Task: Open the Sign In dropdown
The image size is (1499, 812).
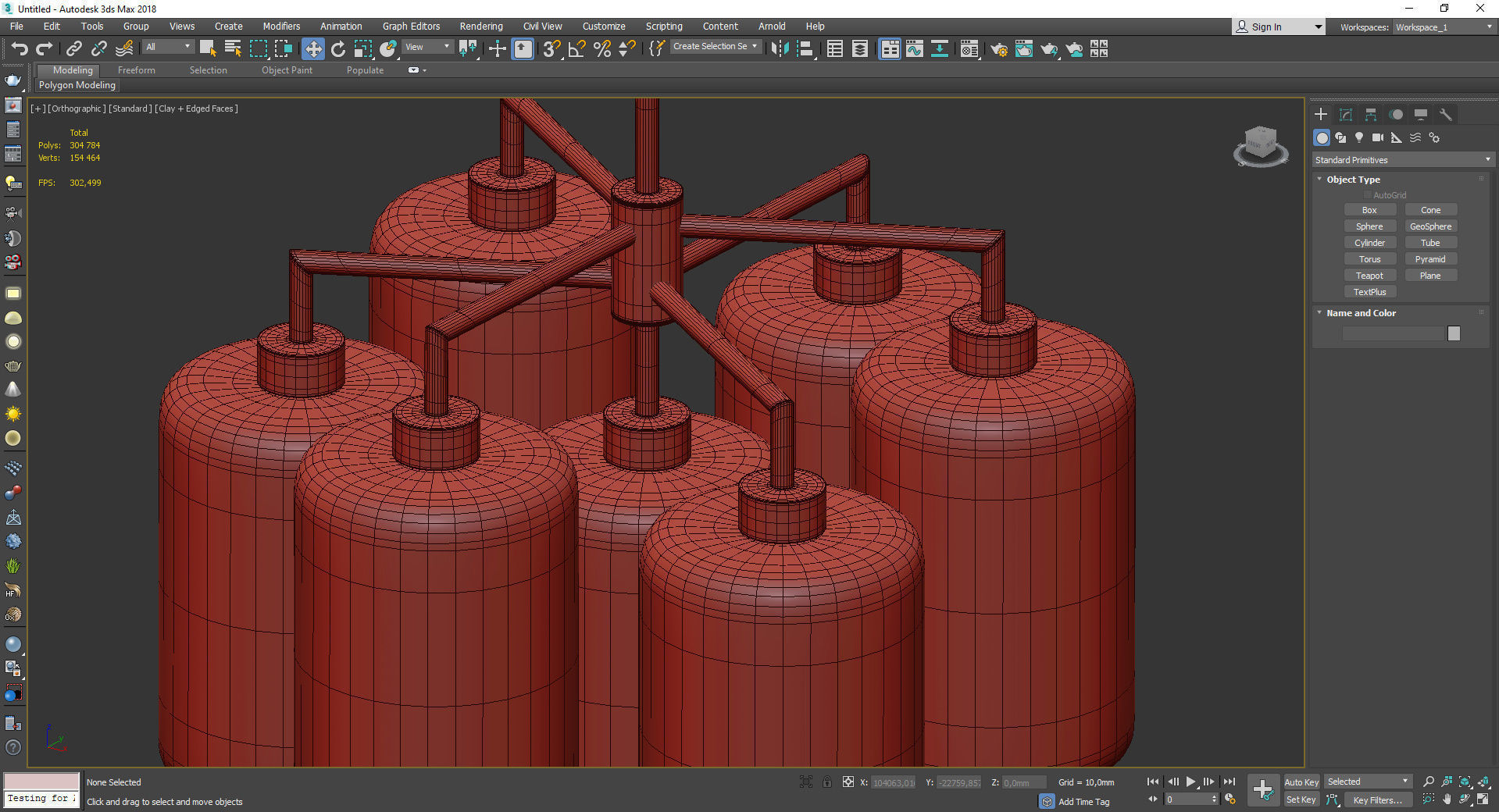Action: coord(1279,27)
